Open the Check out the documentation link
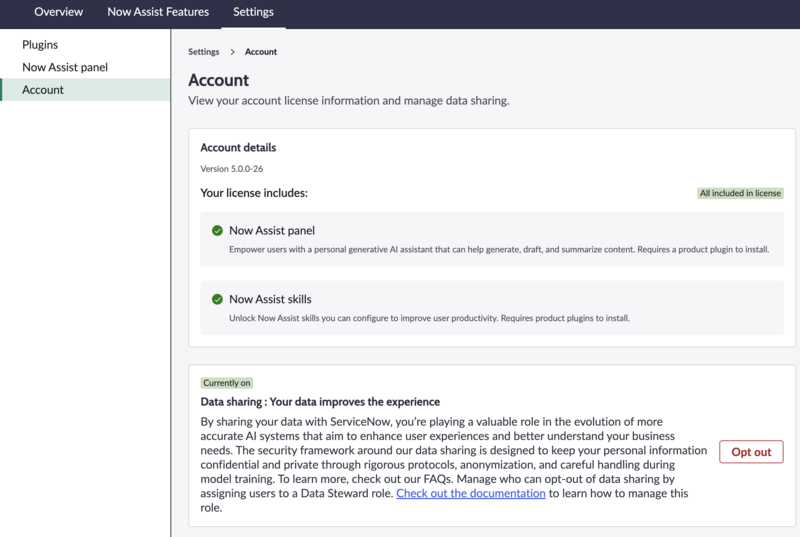 470,493
